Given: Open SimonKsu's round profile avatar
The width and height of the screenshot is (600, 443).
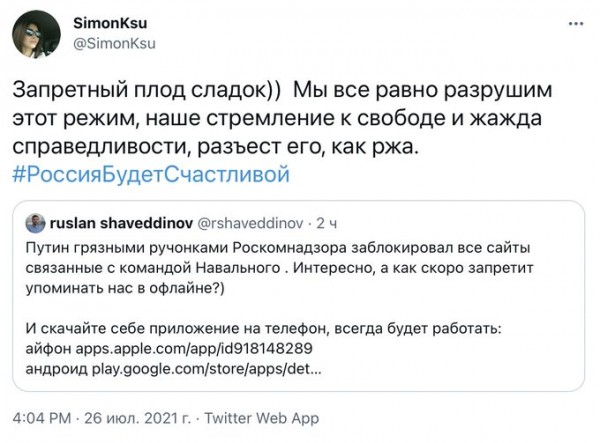Looking at the screenshot, I should [36, 34].
